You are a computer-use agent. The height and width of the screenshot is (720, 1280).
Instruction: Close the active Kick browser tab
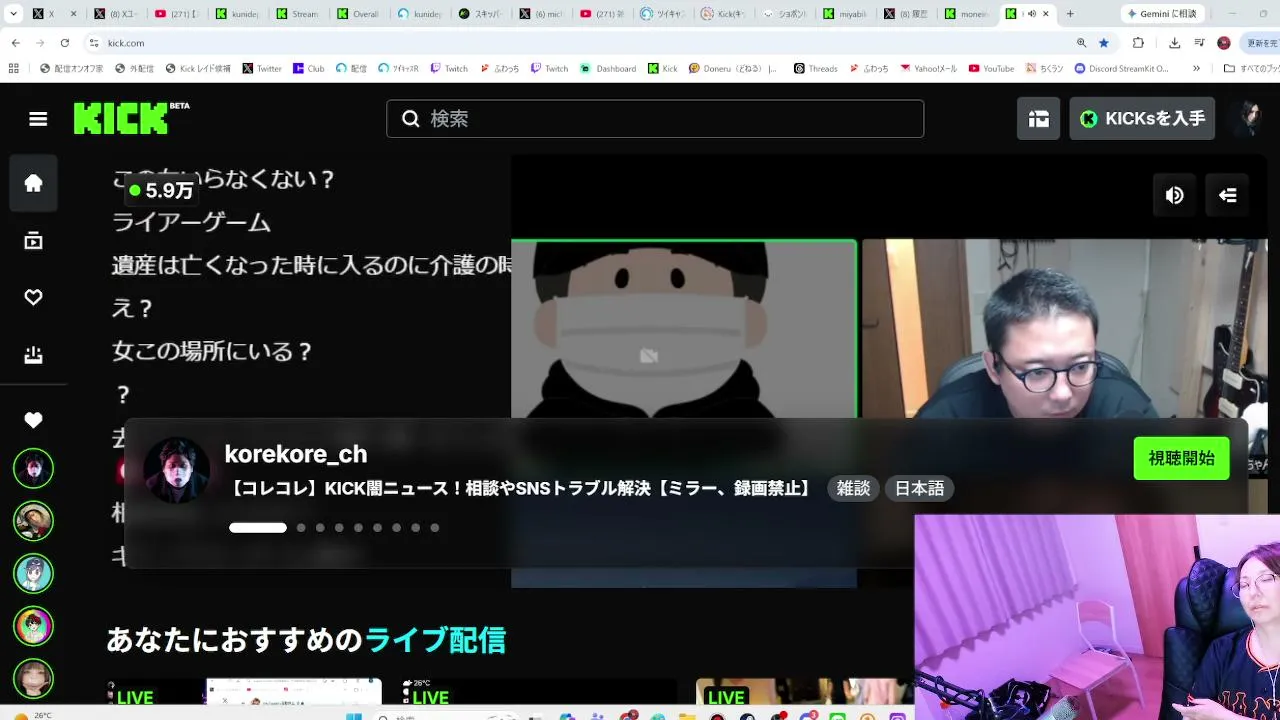1046,14
